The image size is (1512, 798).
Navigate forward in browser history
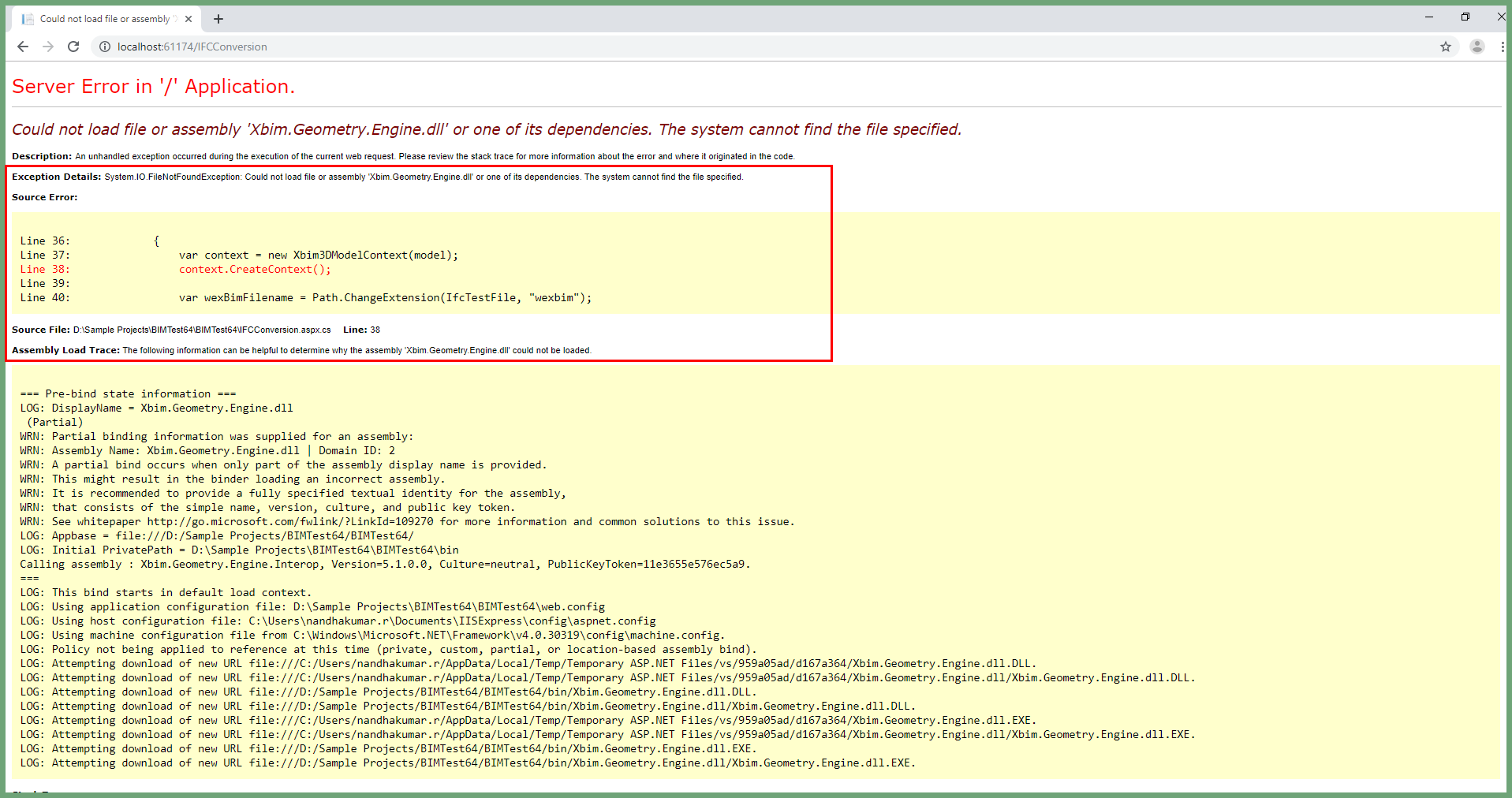(x=48, y=47)
